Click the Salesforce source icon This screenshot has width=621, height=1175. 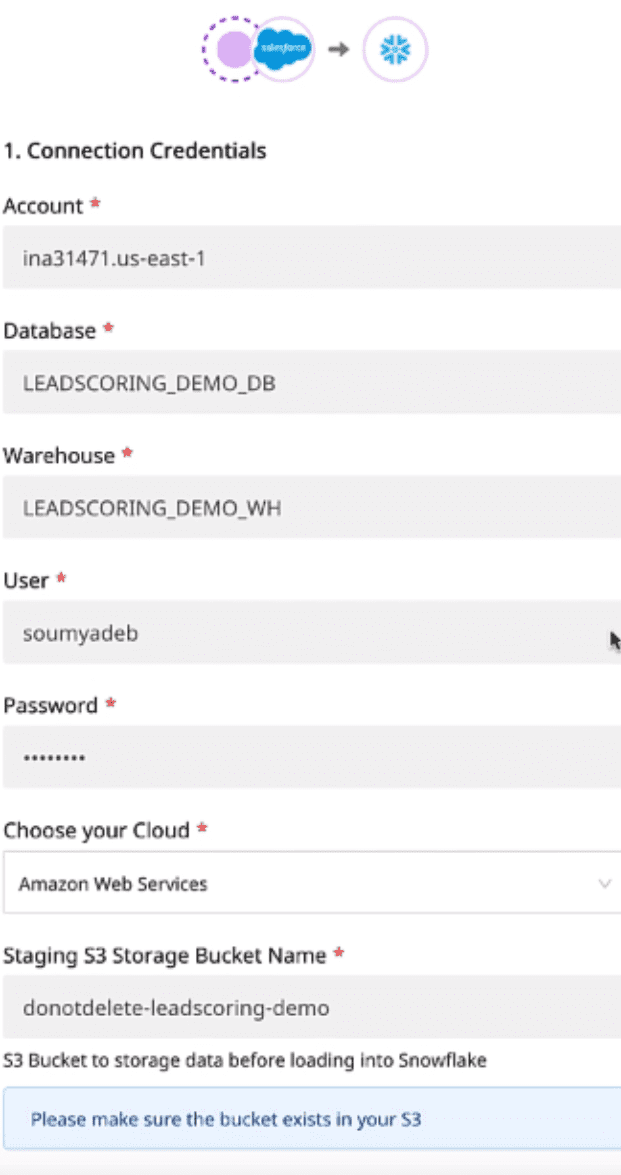(x=282, y=49)
